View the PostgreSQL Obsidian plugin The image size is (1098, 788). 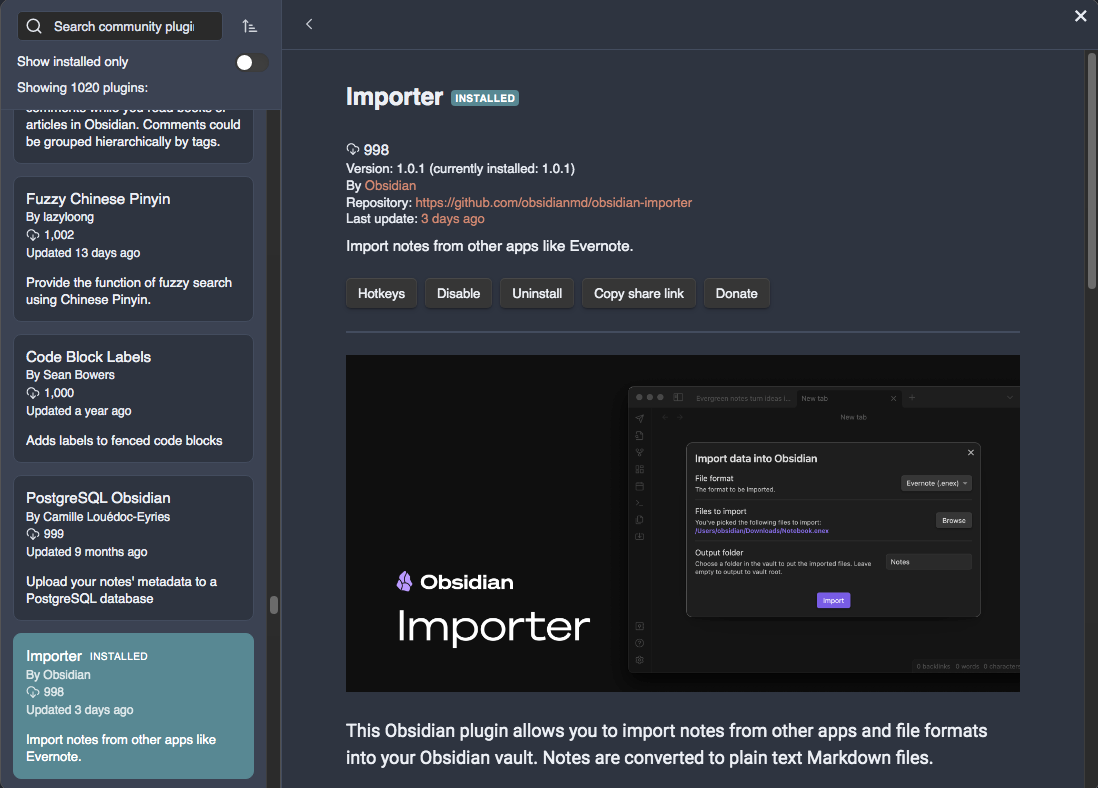(133, 547)
